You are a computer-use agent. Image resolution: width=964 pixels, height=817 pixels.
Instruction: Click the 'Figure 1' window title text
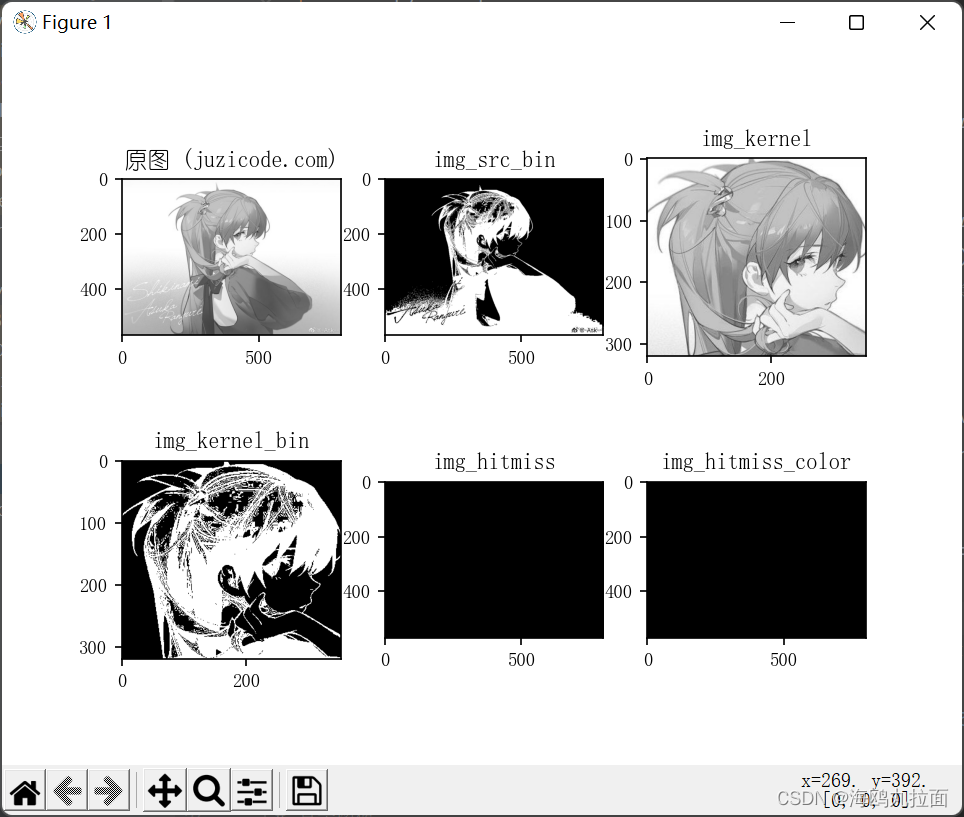(x=77, y=23)
